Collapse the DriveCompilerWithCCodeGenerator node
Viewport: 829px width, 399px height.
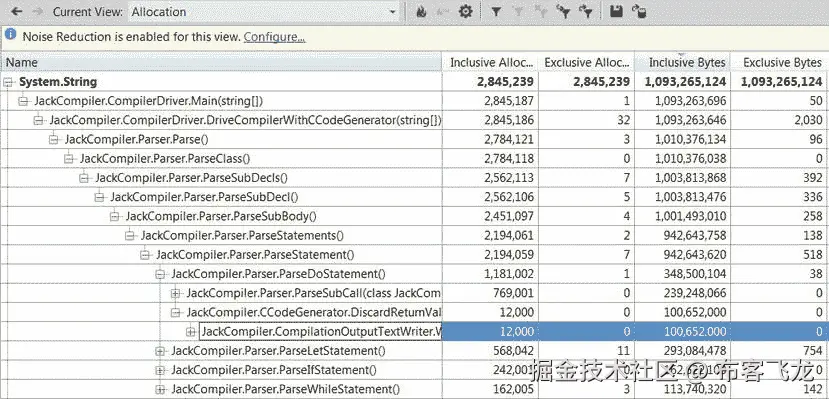pos(38,120)
